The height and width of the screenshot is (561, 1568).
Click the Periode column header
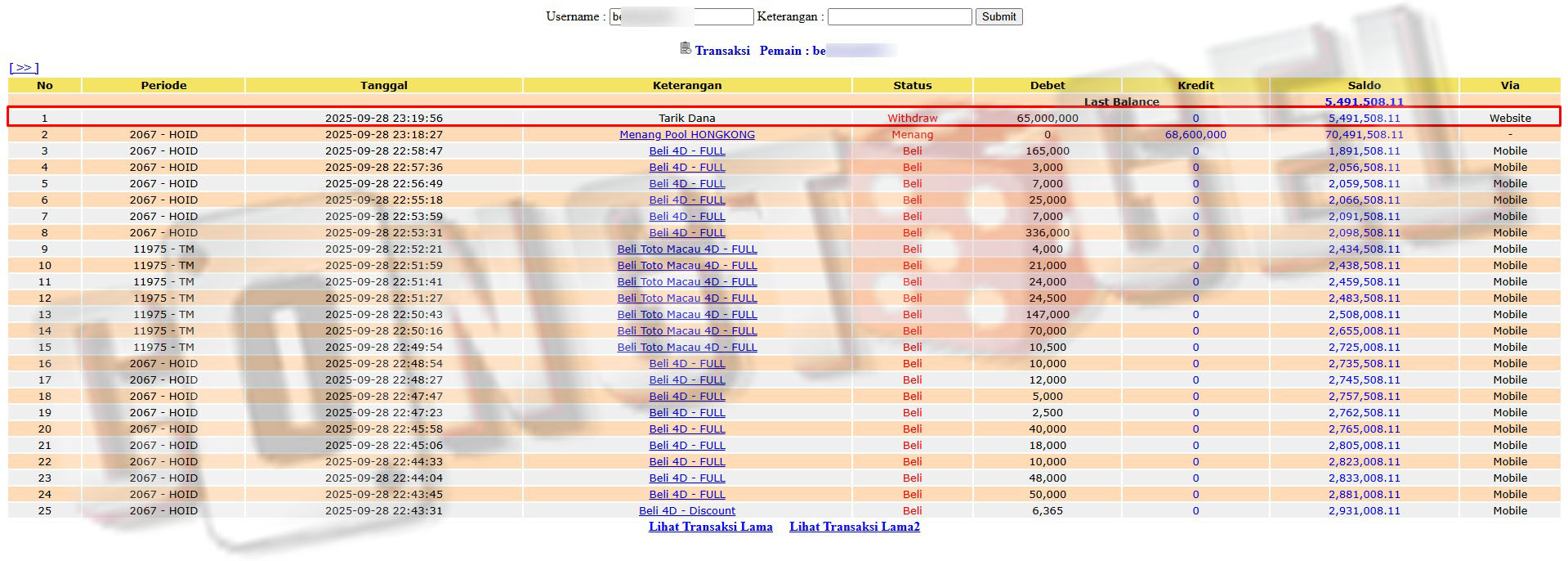point(163,85)
